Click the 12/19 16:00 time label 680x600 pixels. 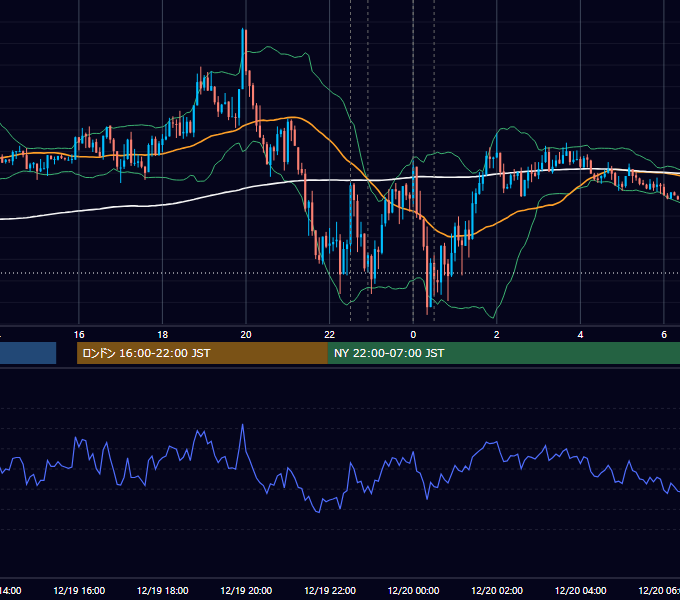79,590
